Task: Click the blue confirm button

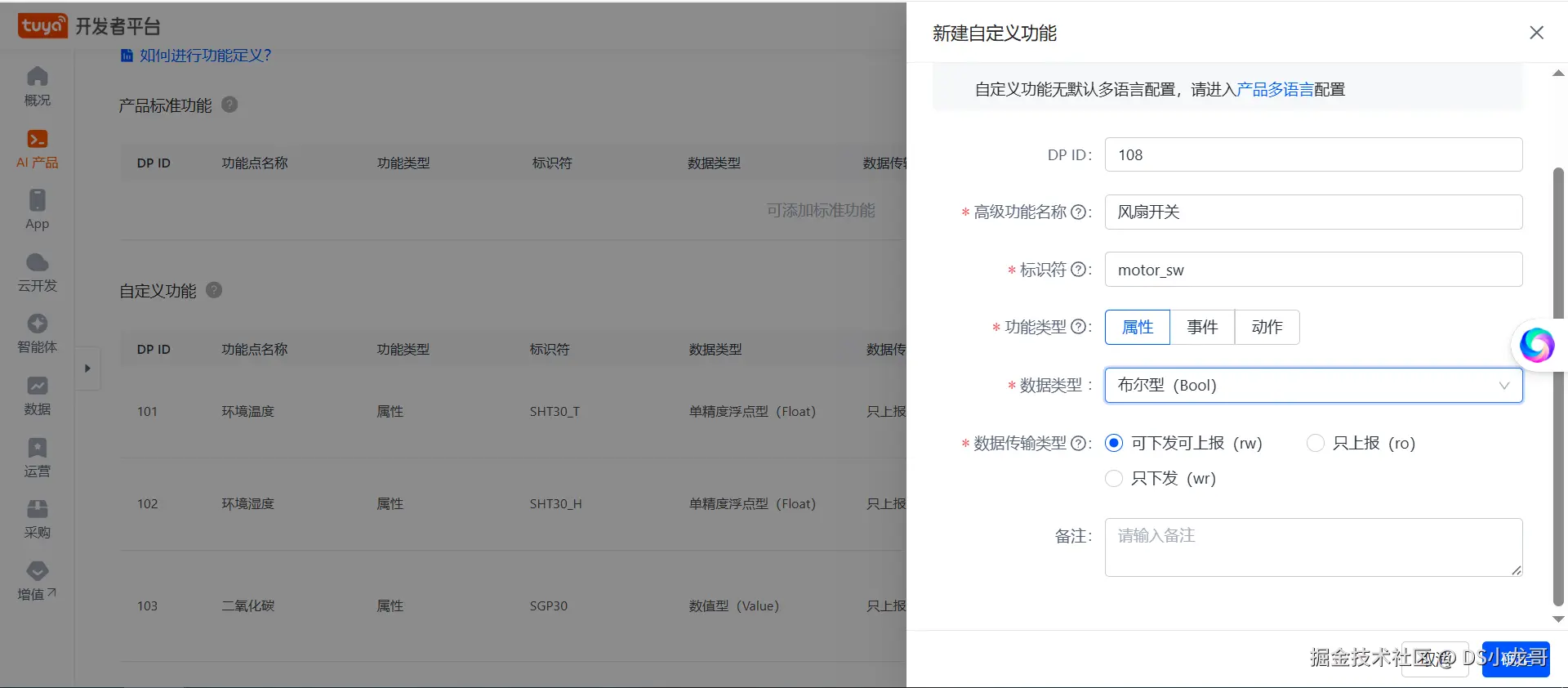Action: (x=1516, y=659)
